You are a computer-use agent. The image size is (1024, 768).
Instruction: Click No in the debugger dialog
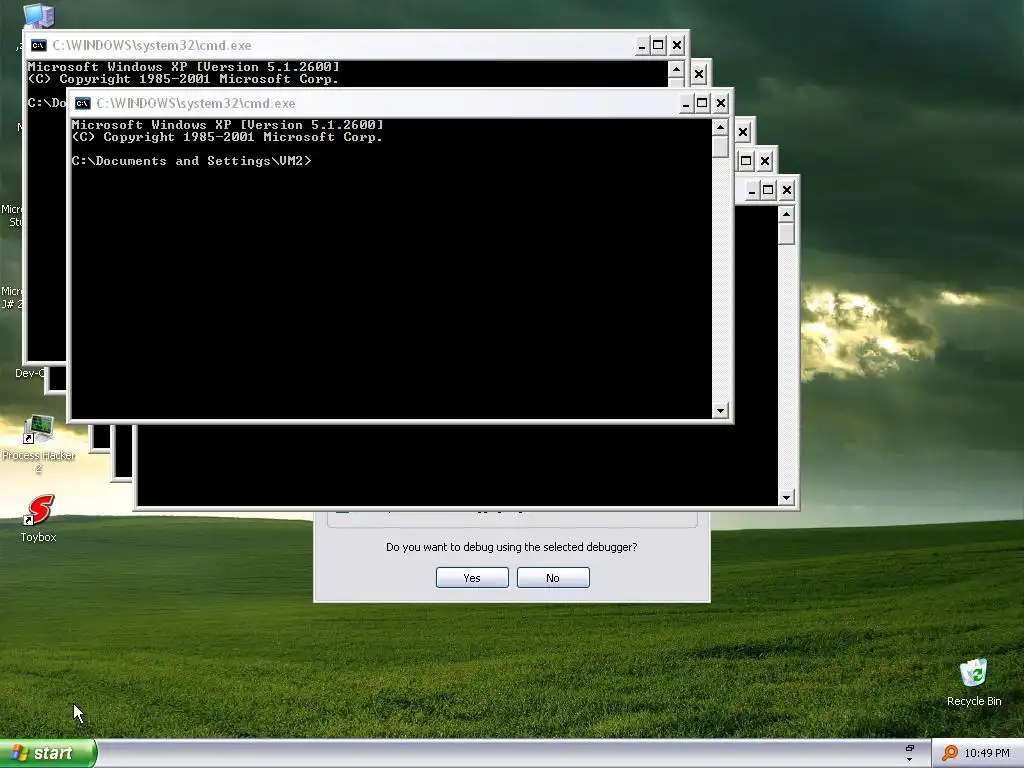click(x=553, y=578)
